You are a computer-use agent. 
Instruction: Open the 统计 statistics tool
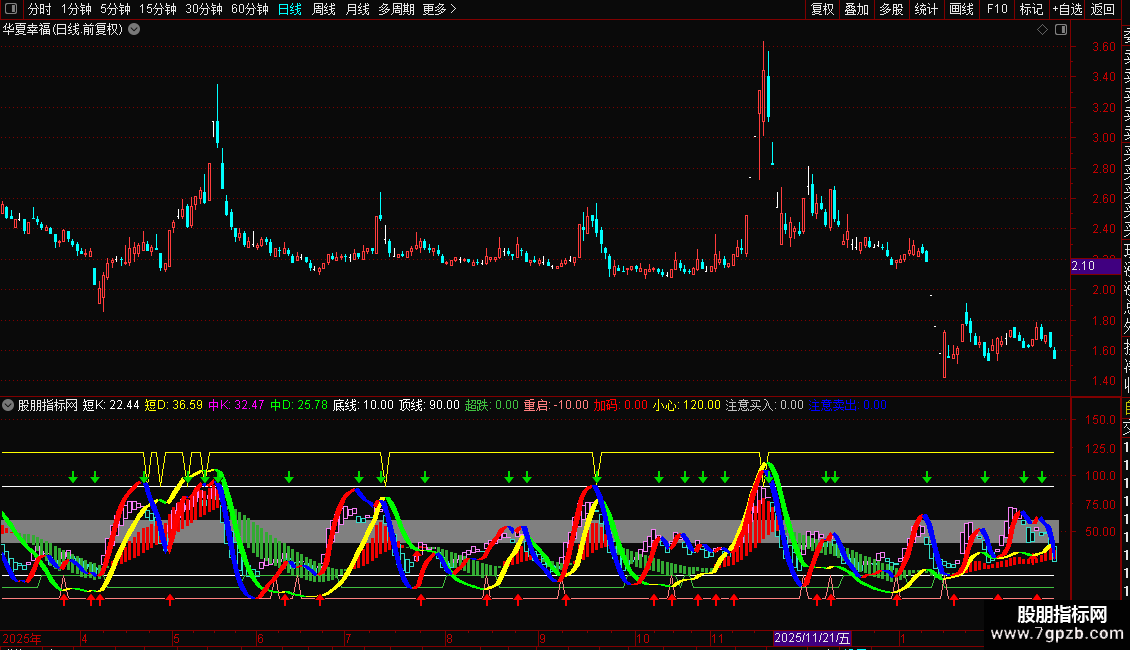point(926,9)
